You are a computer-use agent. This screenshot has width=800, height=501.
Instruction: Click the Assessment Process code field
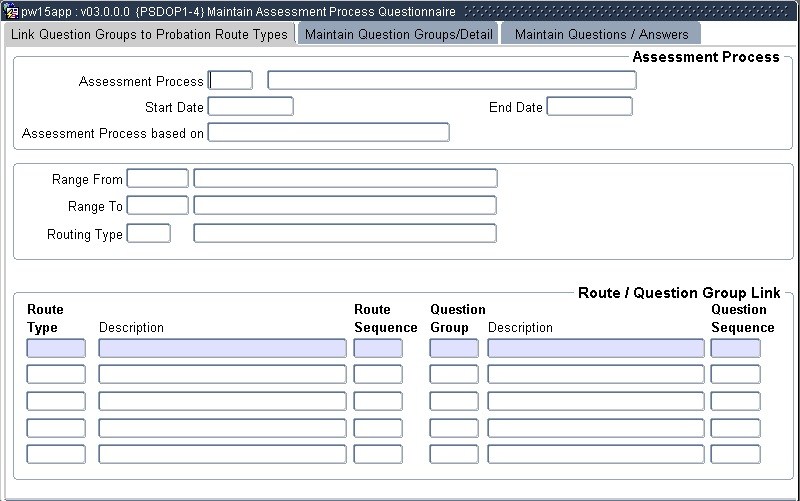click(x=230, y=81)
